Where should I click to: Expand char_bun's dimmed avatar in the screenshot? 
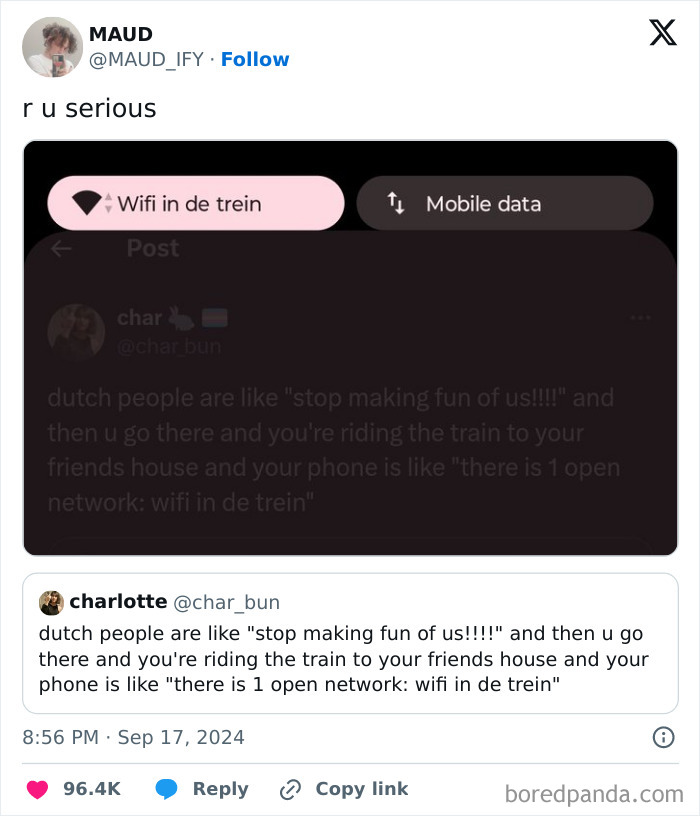[78, 333]
